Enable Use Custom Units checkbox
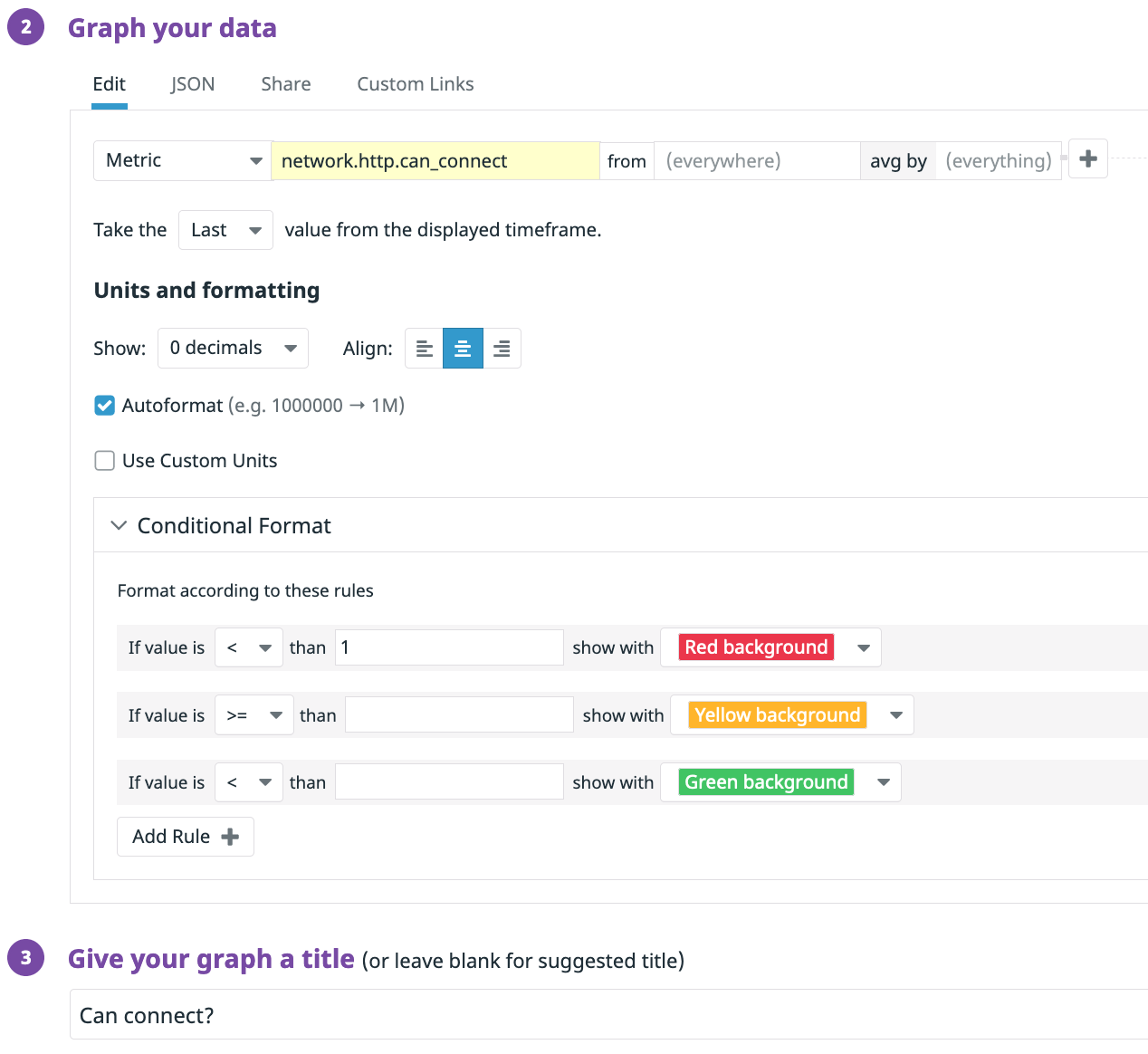This screenshot has width=1148, height=1054. click(105, 461)
